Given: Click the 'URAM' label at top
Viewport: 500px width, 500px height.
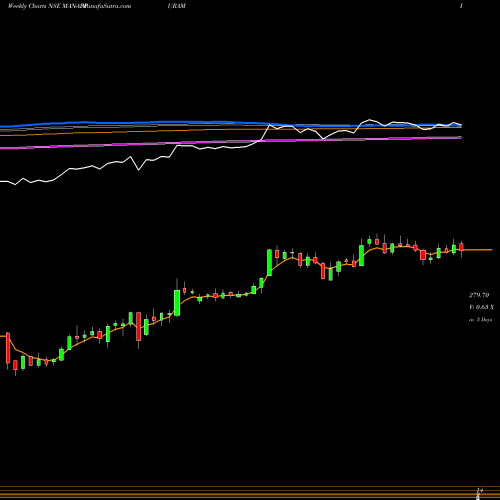Looking at the screenshot, I should tap(177, 6).
